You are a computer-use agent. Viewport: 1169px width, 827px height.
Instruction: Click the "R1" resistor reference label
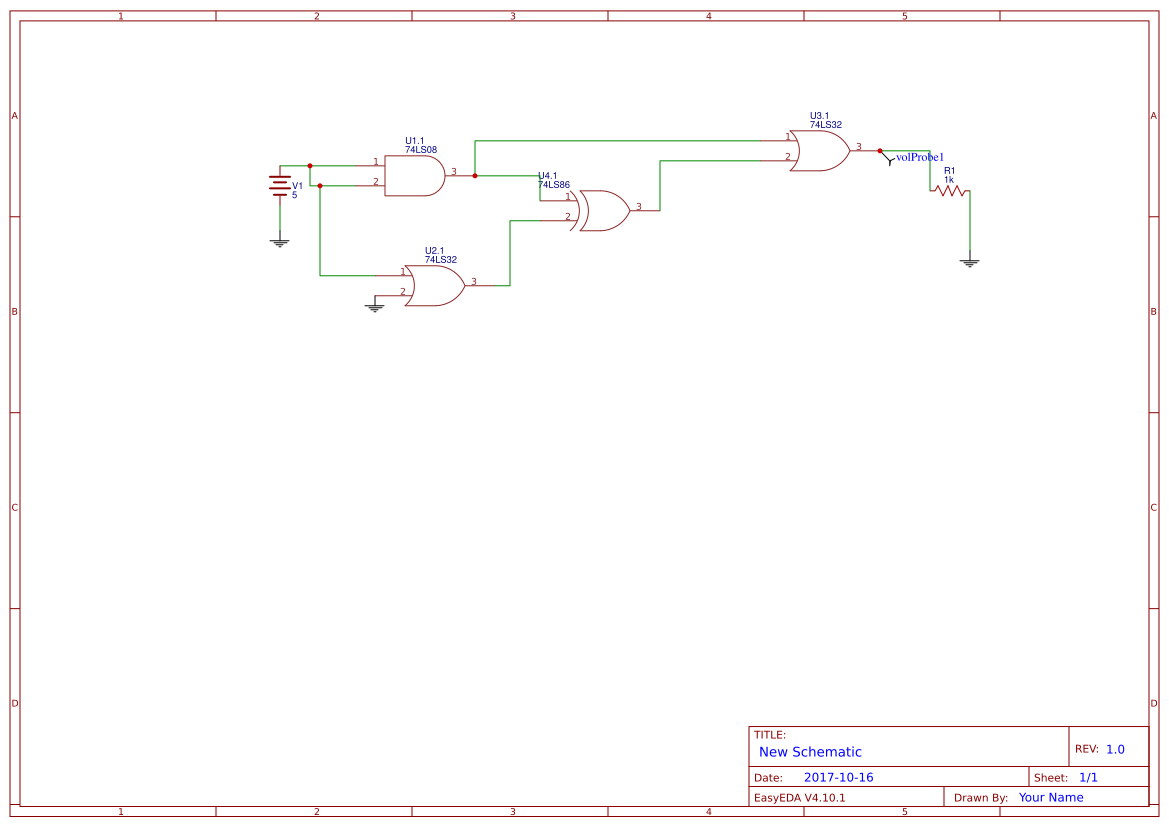(x=949, y=171)
